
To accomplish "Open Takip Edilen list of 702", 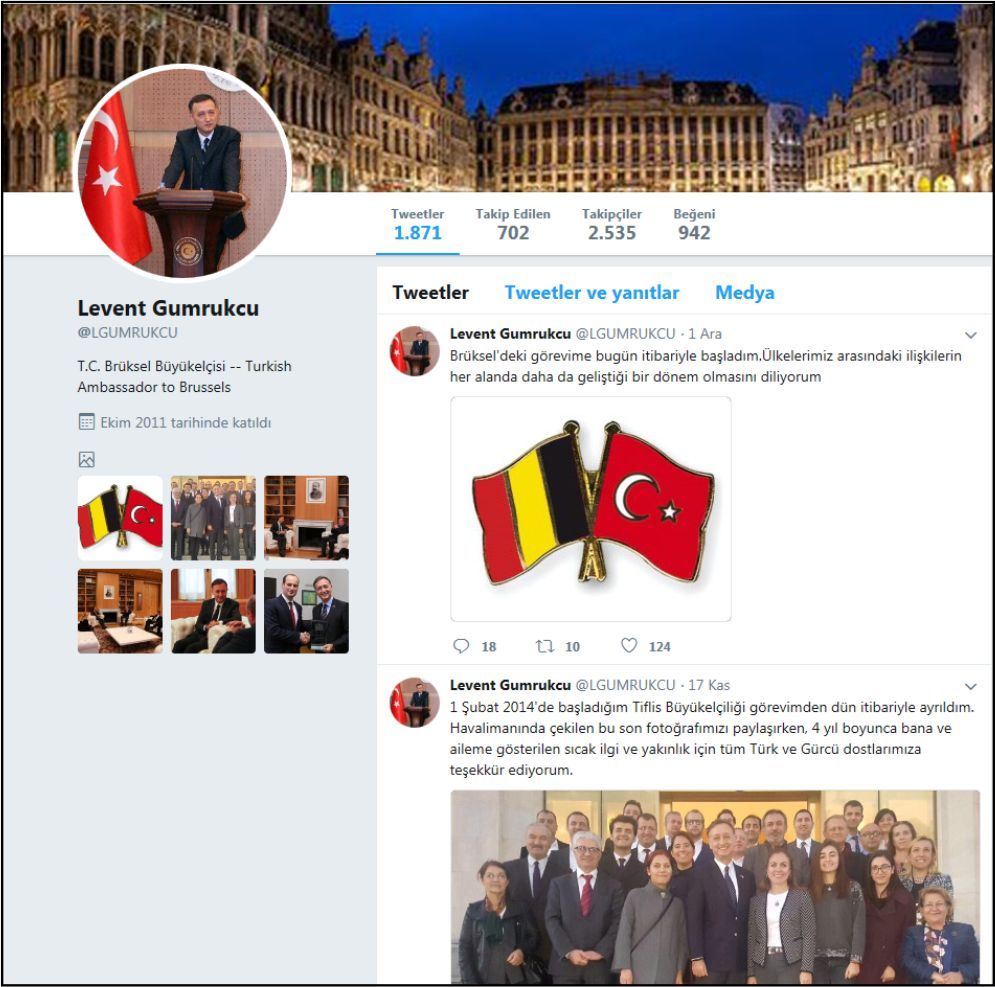I will point(513,224).
